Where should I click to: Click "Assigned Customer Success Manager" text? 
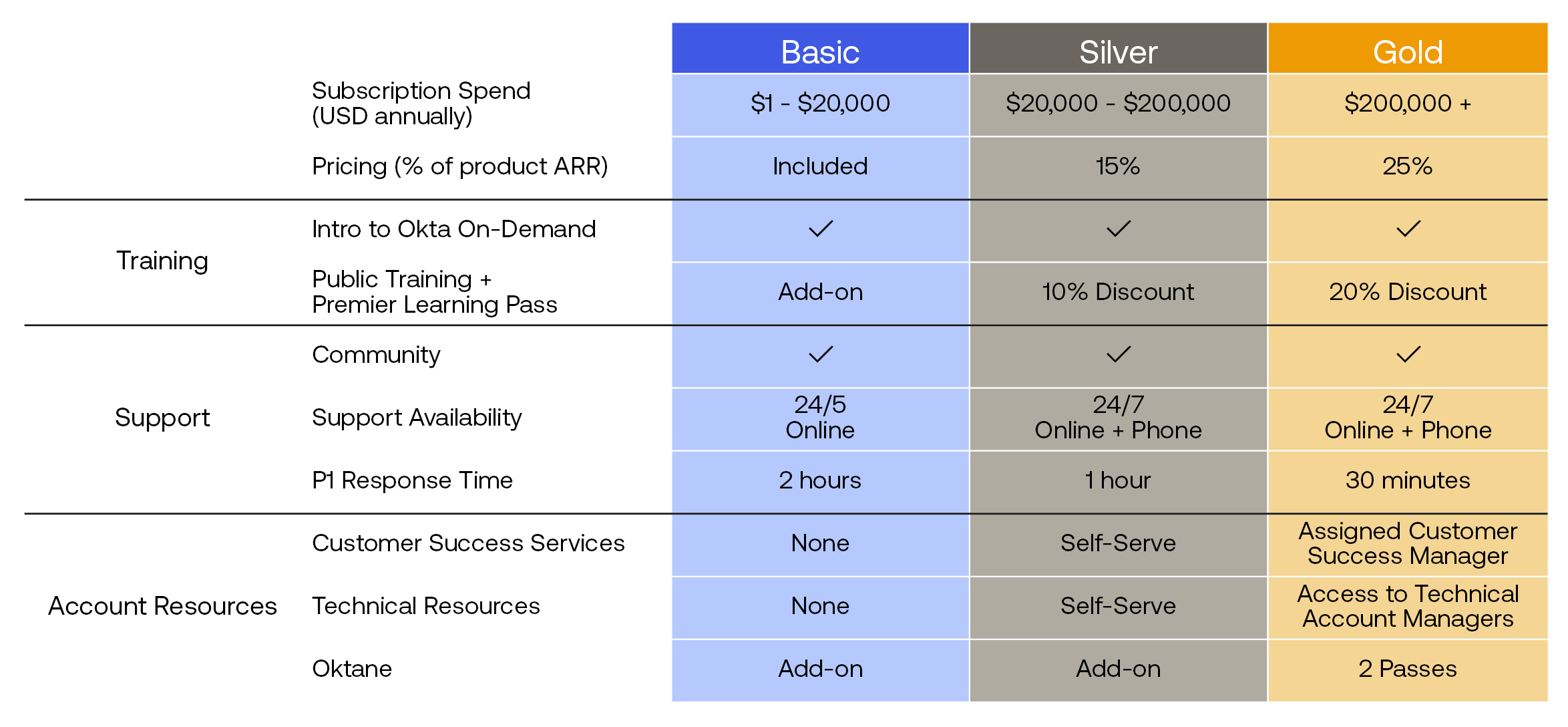[1408, 543]
